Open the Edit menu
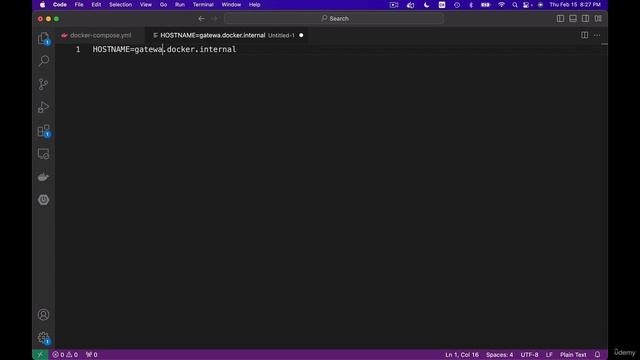This screenshot has height=360, width=640. pyautogui.click(x=96, y=4)
